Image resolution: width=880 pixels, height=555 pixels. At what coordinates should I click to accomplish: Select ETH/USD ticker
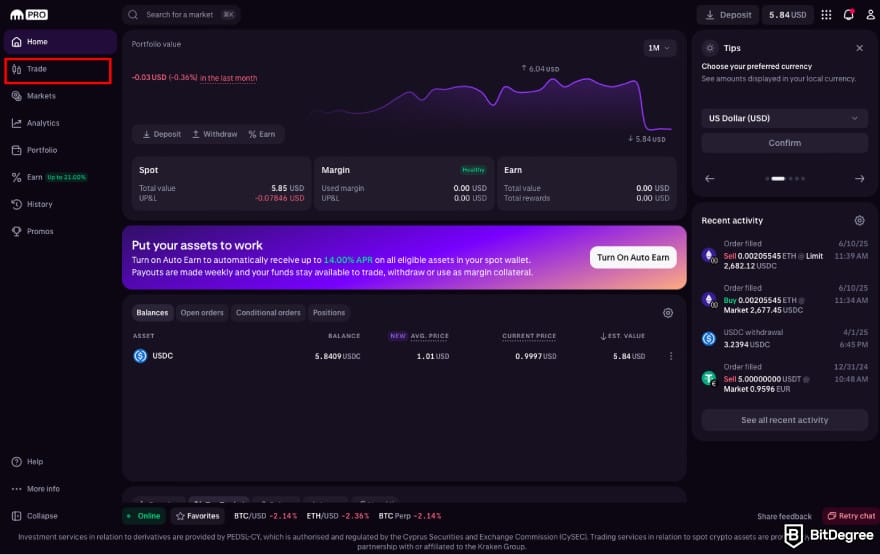click(x=338, y=516)
